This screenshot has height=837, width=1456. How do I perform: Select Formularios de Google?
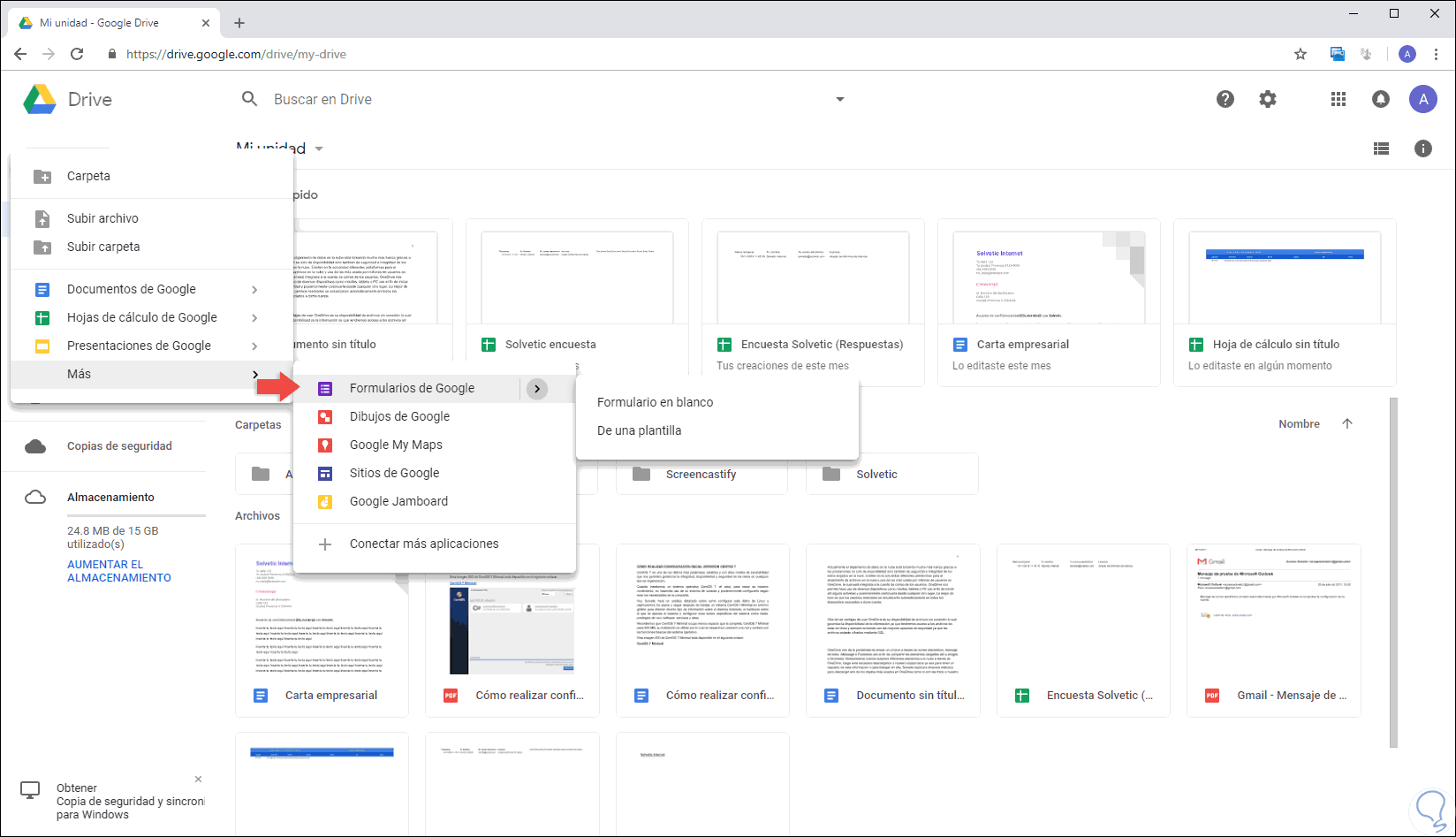click(412, 388)
